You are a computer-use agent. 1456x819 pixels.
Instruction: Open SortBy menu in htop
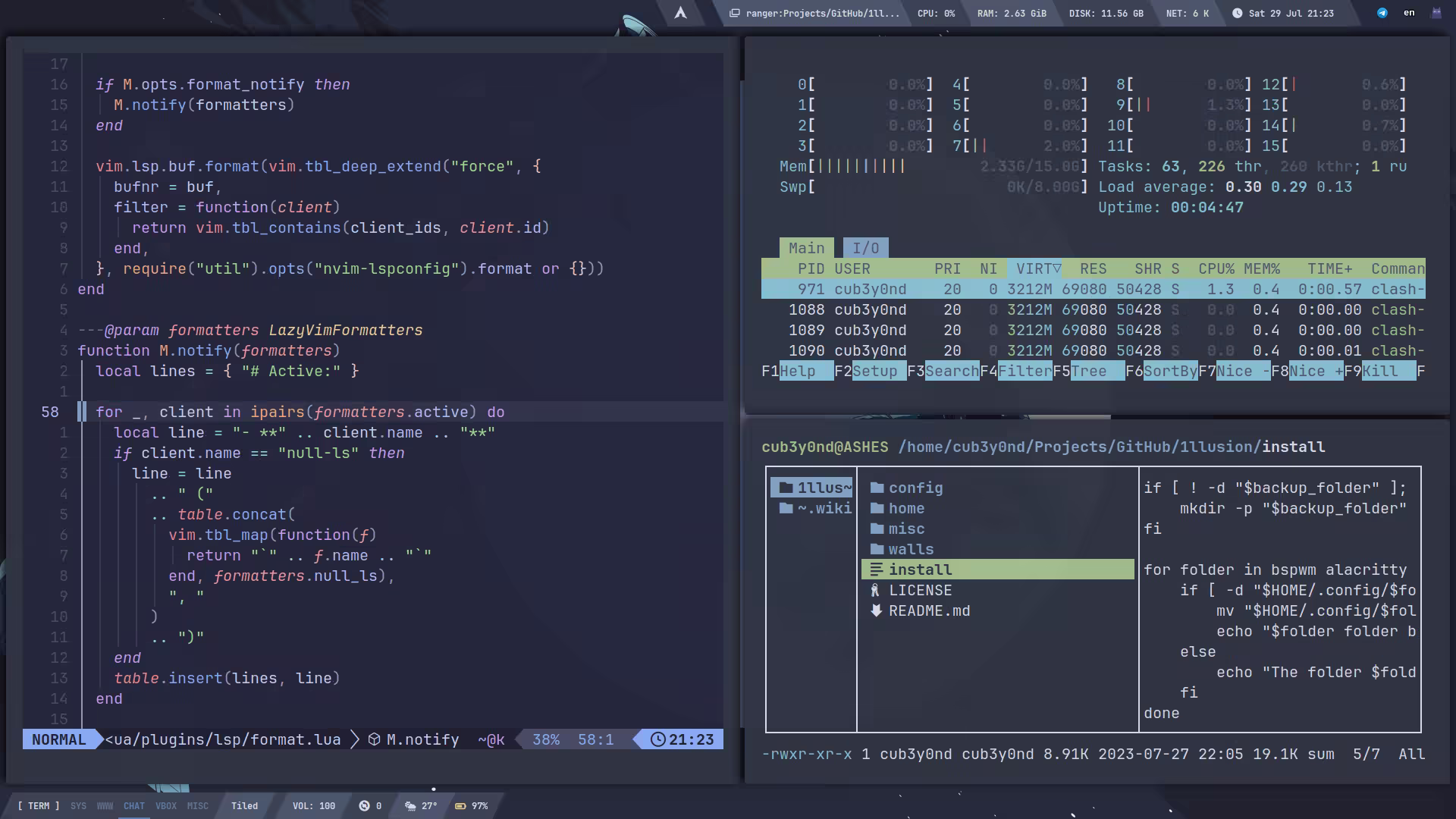click(x=1169, y=372)
